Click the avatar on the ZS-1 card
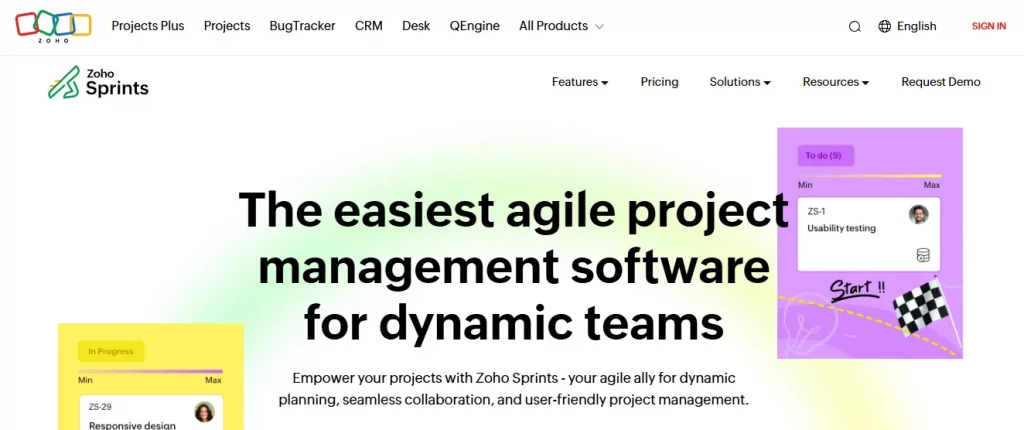 coord(918,214)
